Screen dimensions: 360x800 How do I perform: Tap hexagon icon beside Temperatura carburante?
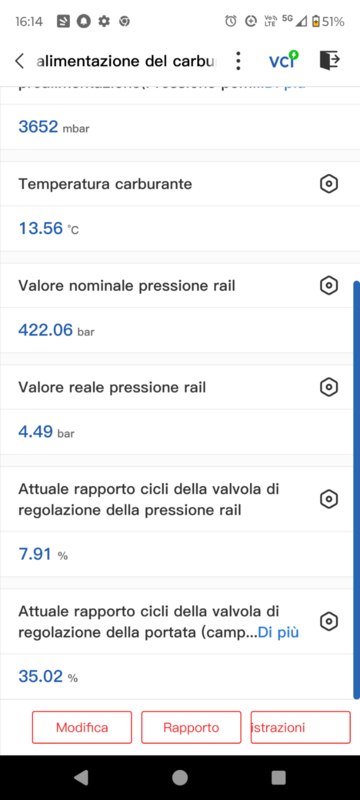tap(329, 183)
